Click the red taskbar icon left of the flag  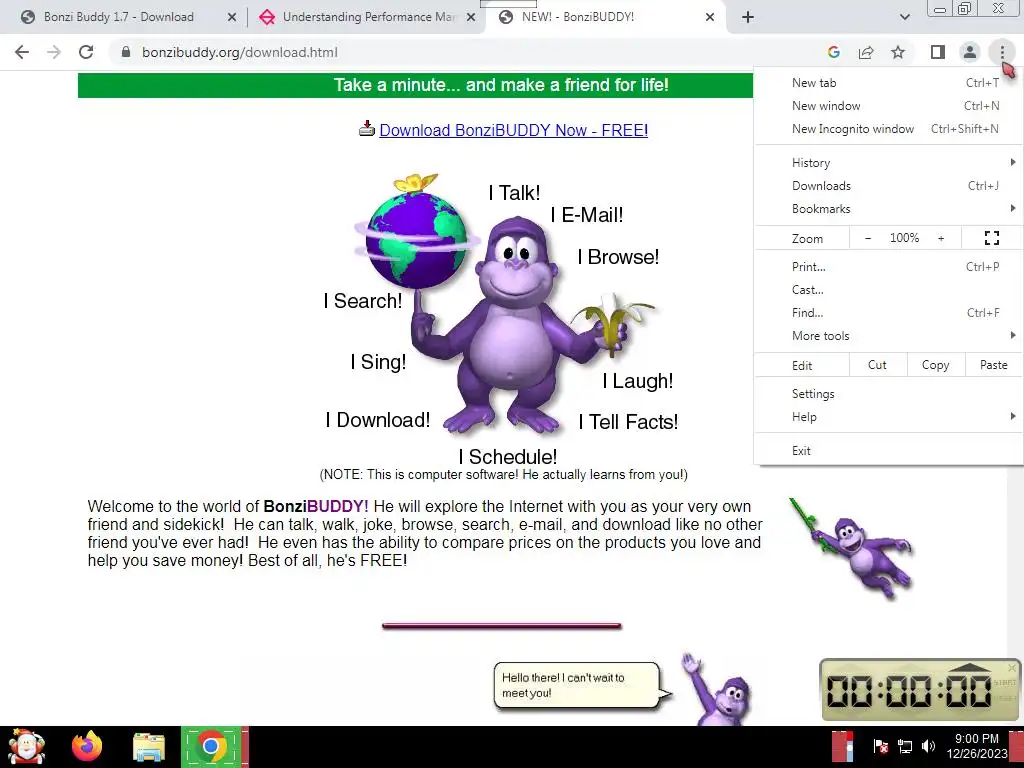click(x=843, y=746)
